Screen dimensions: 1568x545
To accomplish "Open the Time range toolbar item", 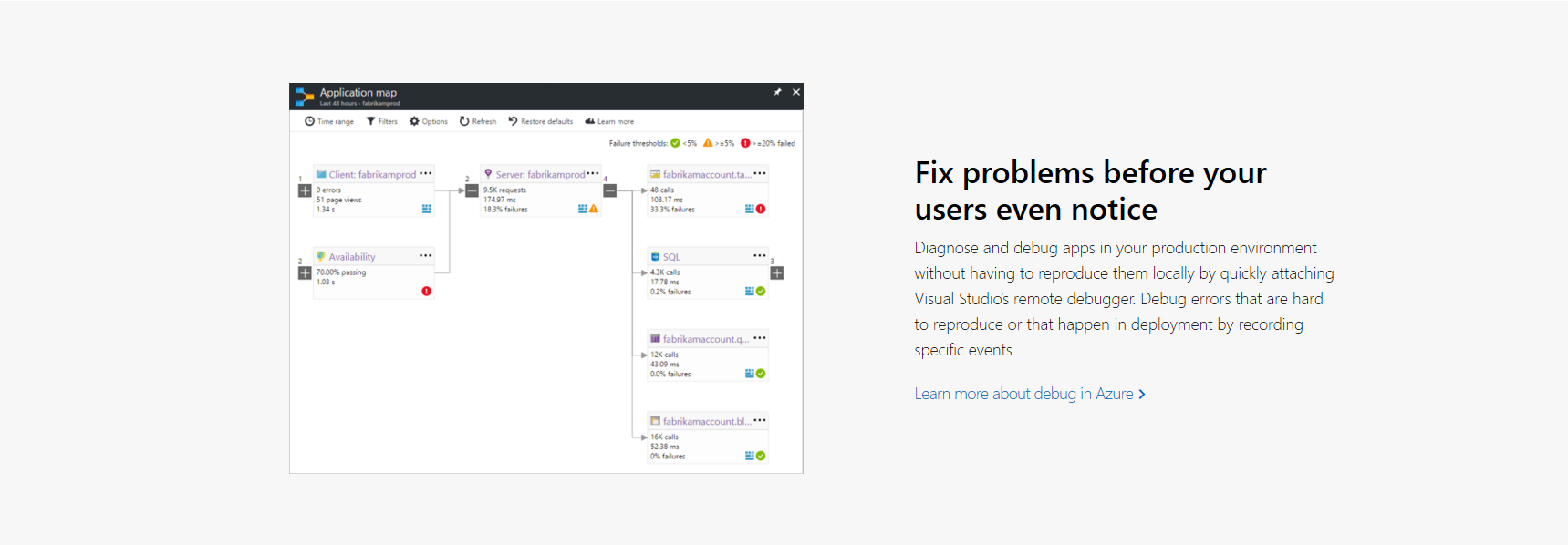I will pyautogui.click(x=329, y=121).
